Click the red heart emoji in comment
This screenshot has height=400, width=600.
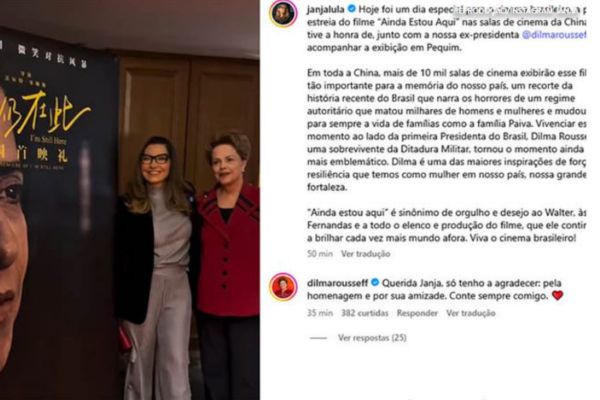(558, 296)
